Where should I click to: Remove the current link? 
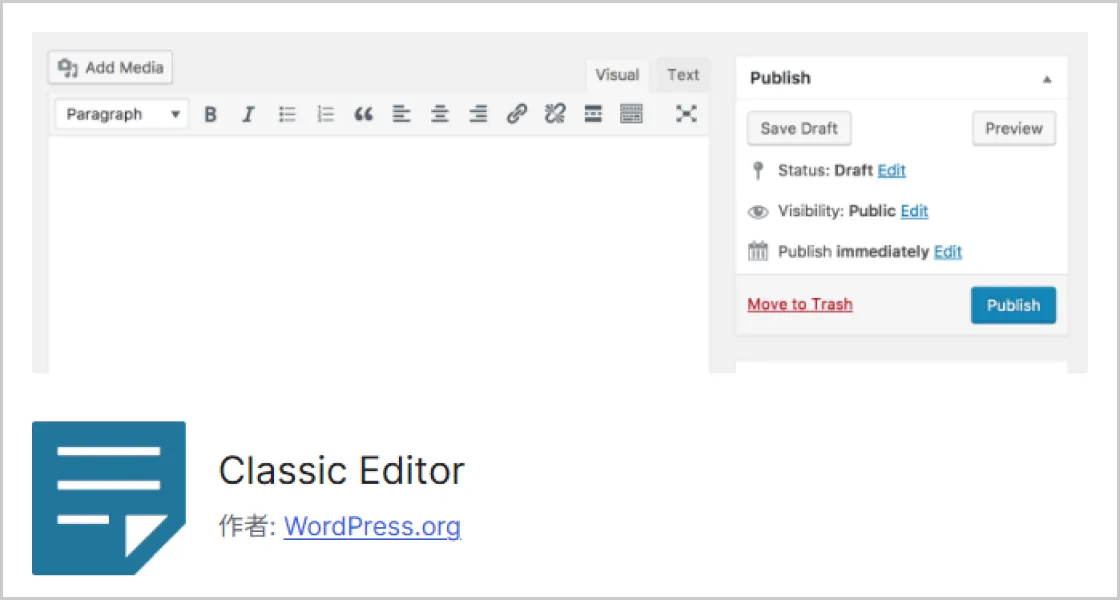coord(555,114)
